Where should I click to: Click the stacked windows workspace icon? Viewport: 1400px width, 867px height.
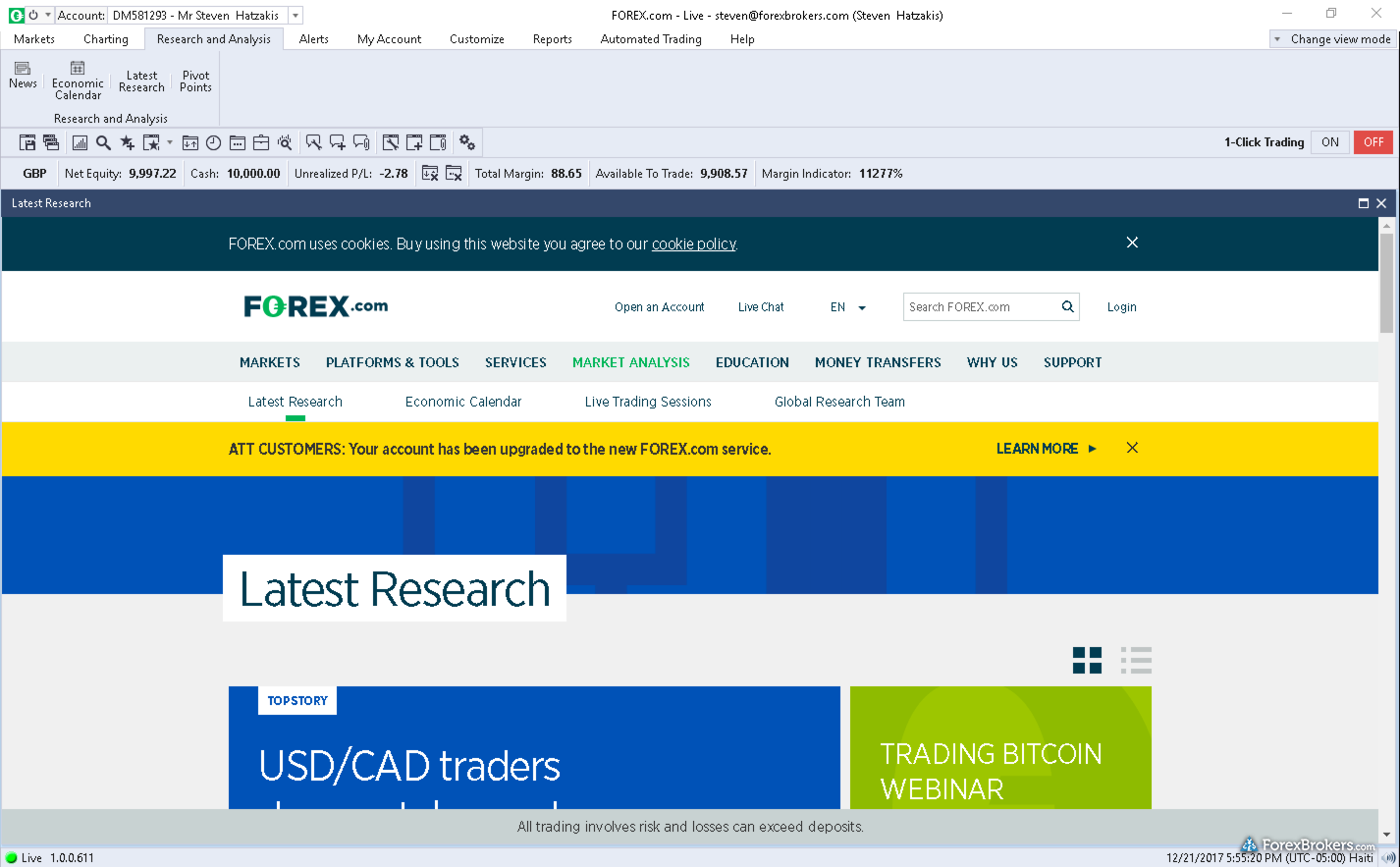(51, 142)
